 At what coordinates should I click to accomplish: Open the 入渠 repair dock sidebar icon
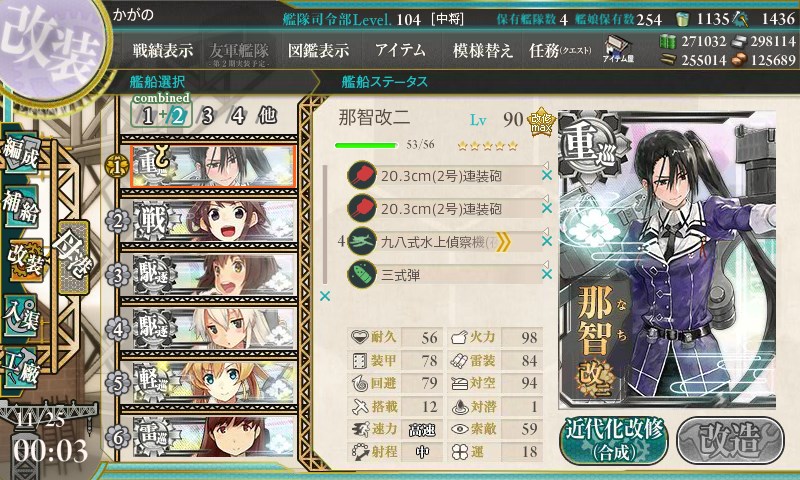(21, 316)
